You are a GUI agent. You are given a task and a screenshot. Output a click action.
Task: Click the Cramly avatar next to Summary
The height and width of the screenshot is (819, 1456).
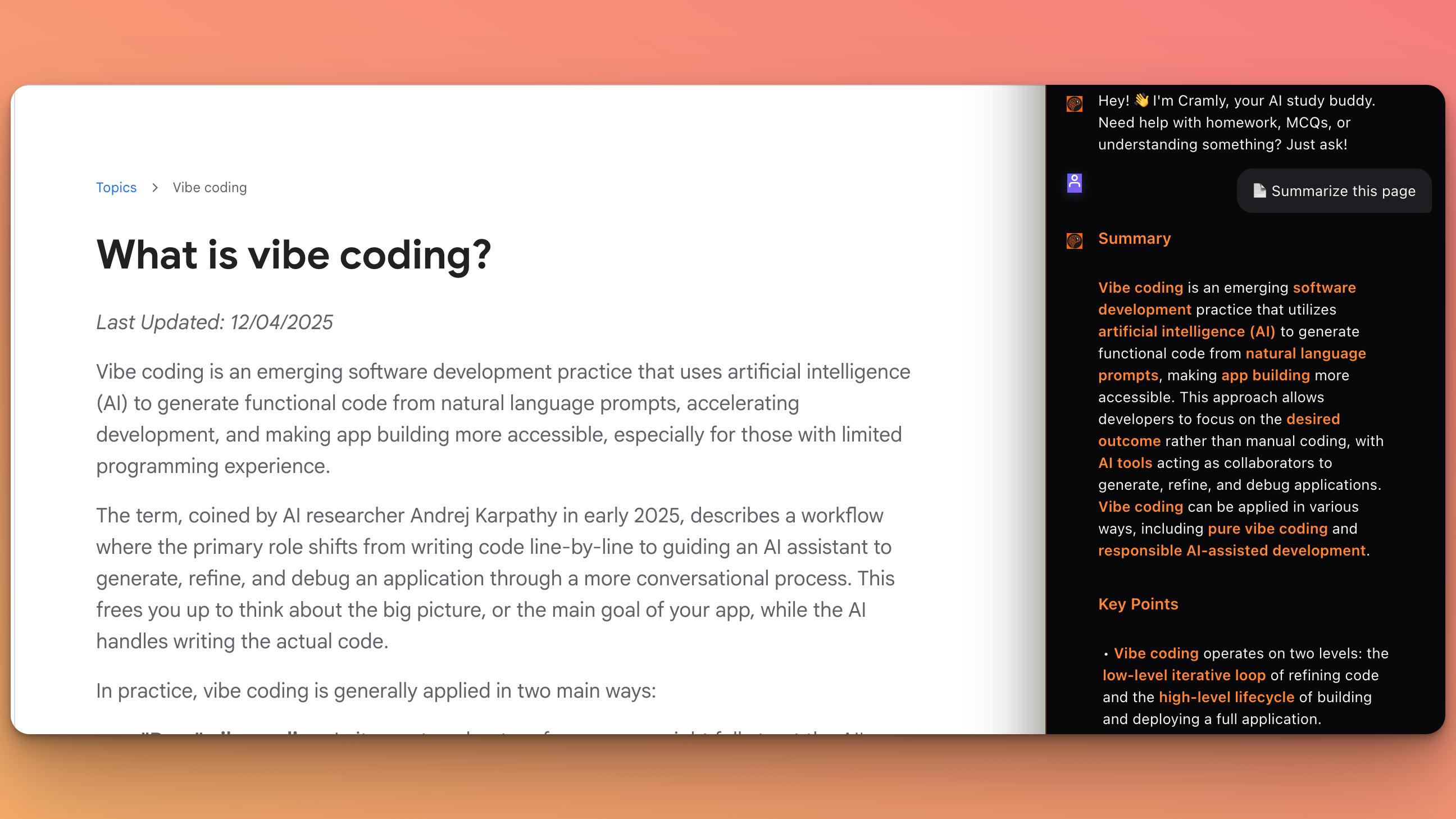pos(1074,241)
